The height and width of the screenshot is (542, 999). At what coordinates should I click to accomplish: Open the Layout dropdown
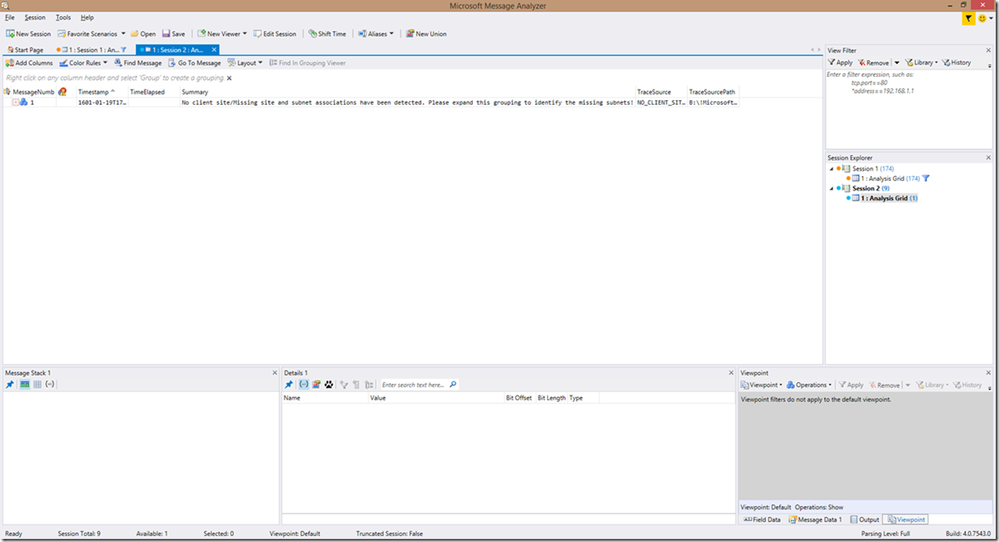click(245, 63)
